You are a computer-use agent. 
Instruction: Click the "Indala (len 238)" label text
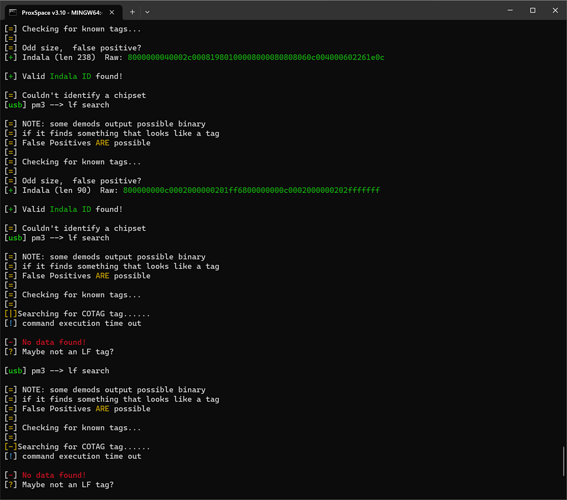(59, 57)
